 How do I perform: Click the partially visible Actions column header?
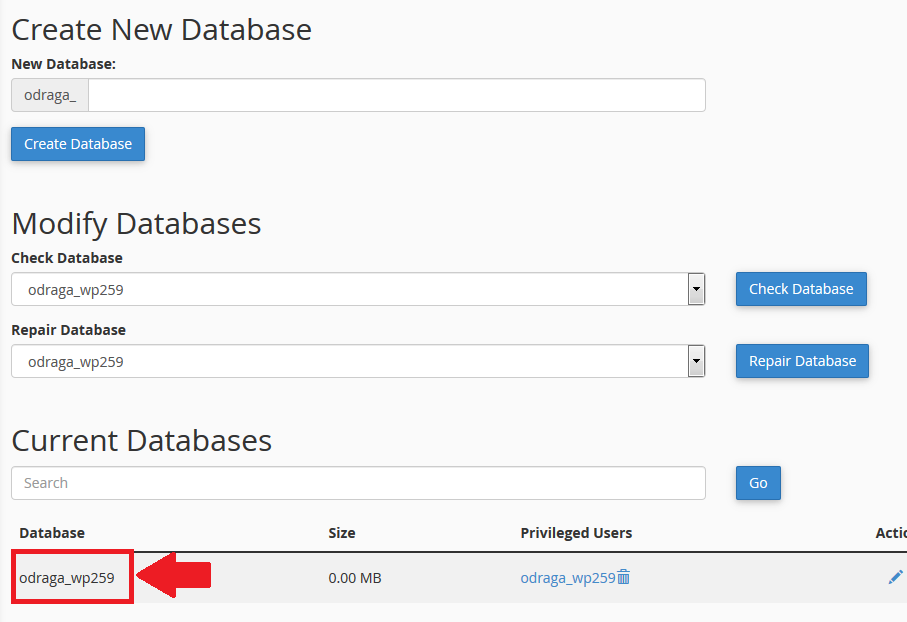[x=891, y=532]
